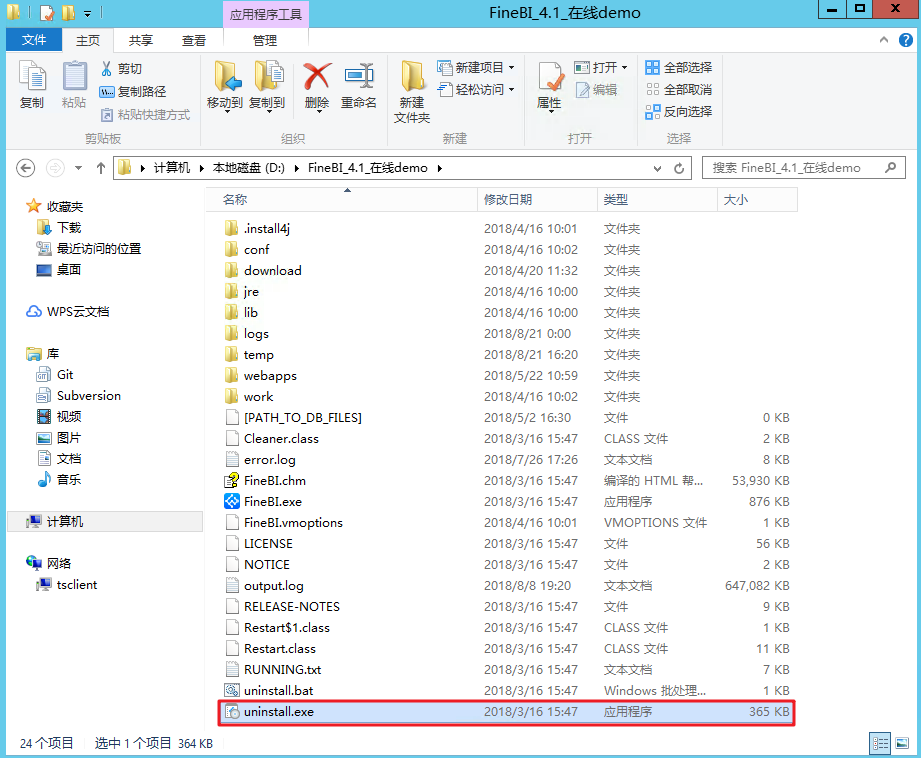Expand the New item (新建项目) dropdown
Image resolution: width=921 pixels, height=758 pixels.
click(x=512, y=68)
